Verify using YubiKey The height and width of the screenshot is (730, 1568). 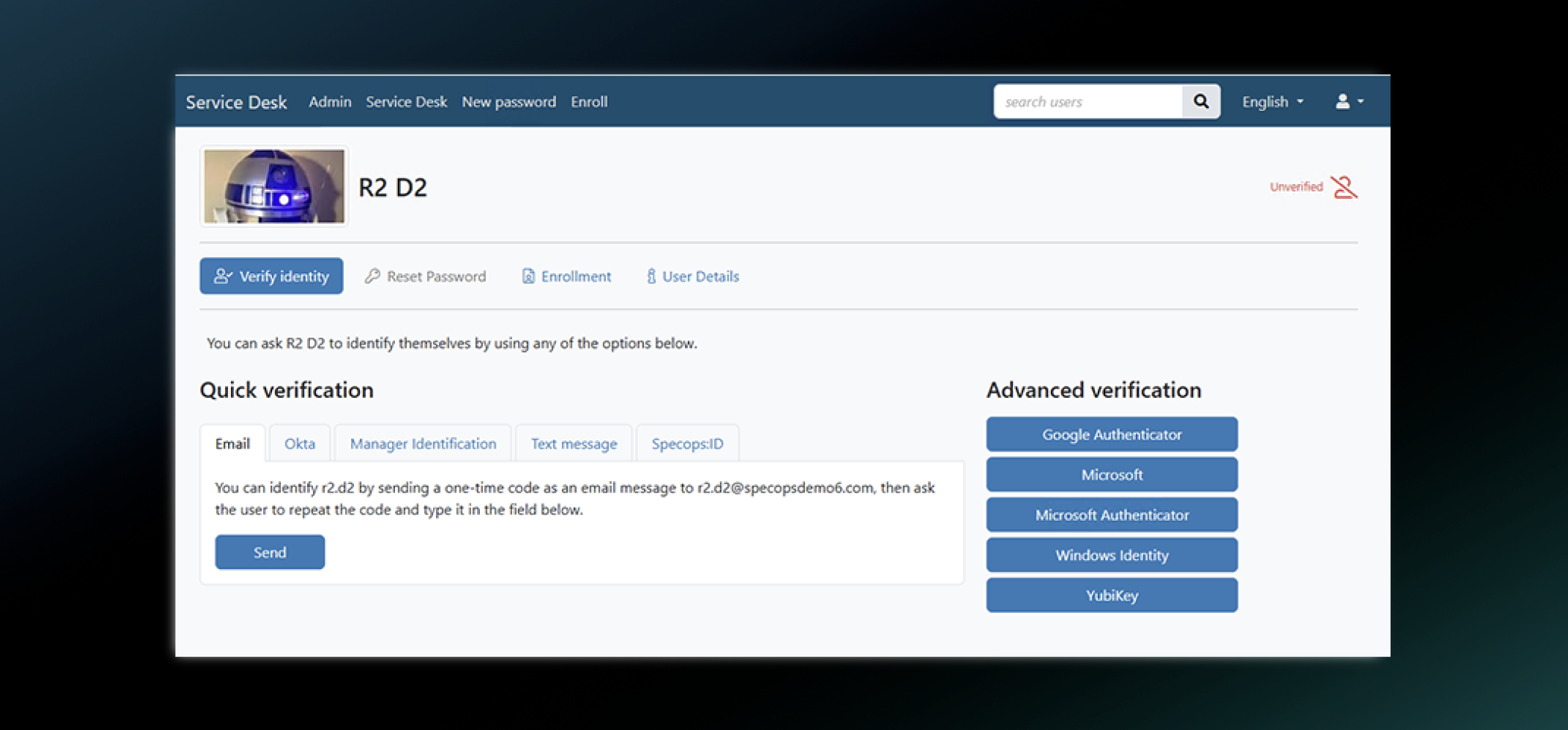coord(1112,595)
